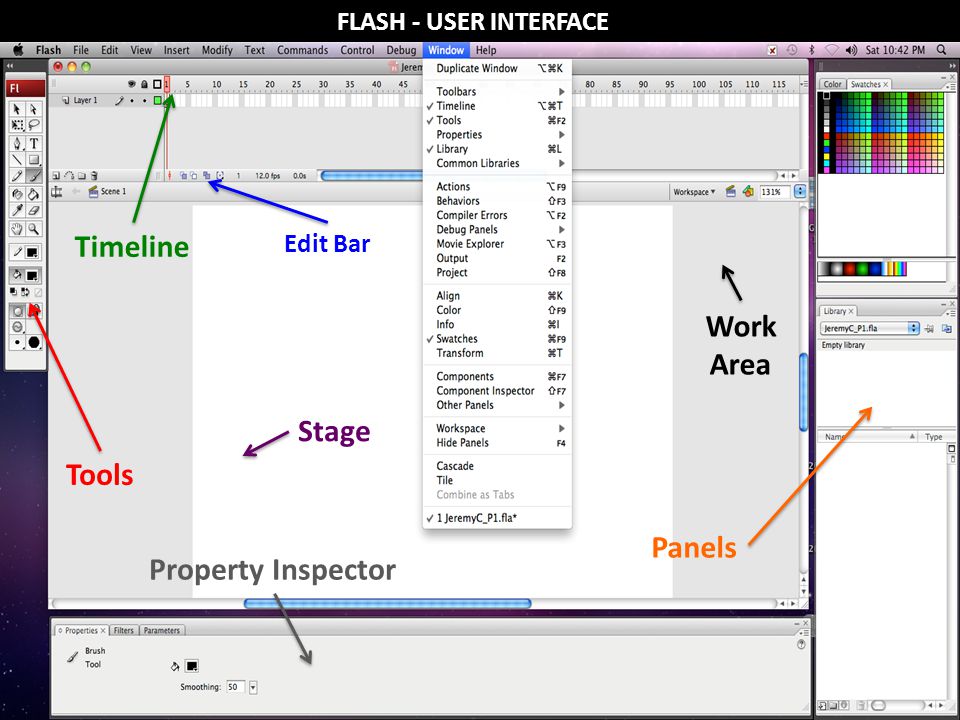Click the New Library Panel icon
This screenshot has height=720, width=960.
947,328
